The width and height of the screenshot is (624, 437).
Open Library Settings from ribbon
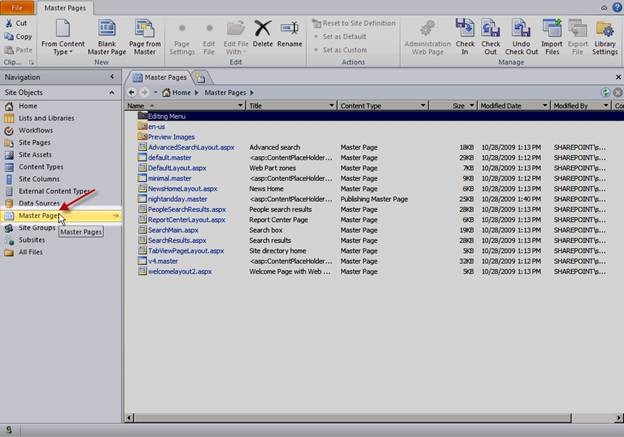click(604, 37)
